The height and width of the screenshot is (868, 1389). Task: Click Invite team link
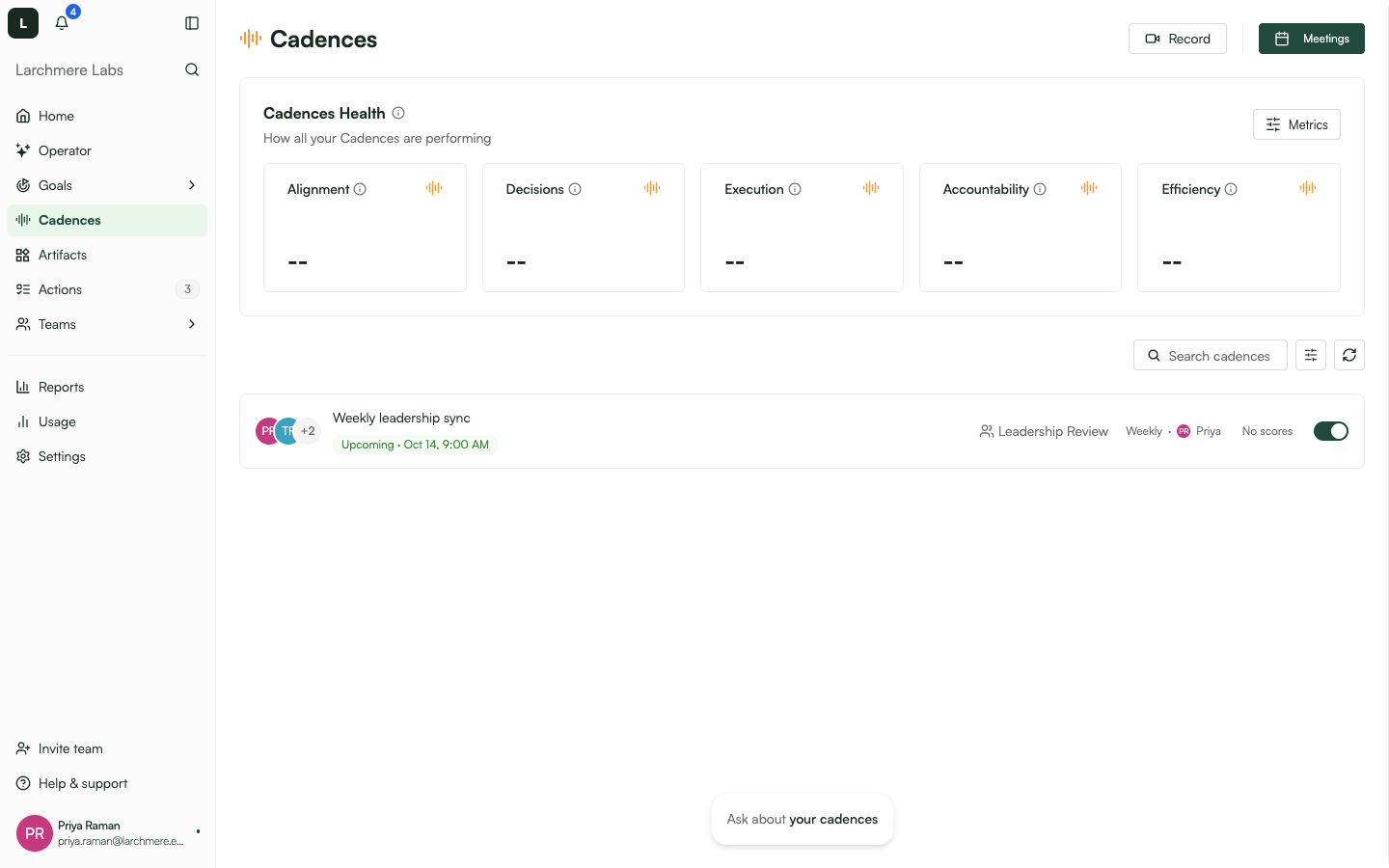[x=107, y=748]
